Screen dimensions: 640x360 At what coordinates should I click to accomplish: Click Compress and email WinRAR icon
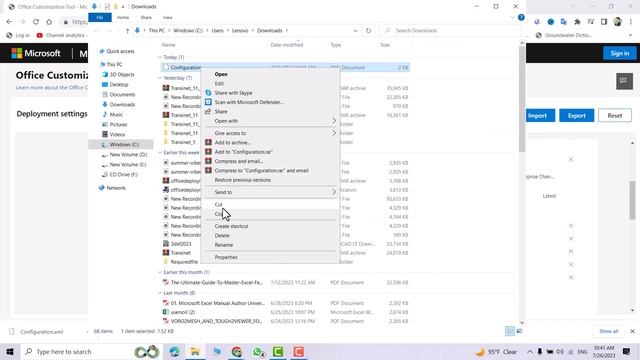point(208,161)
